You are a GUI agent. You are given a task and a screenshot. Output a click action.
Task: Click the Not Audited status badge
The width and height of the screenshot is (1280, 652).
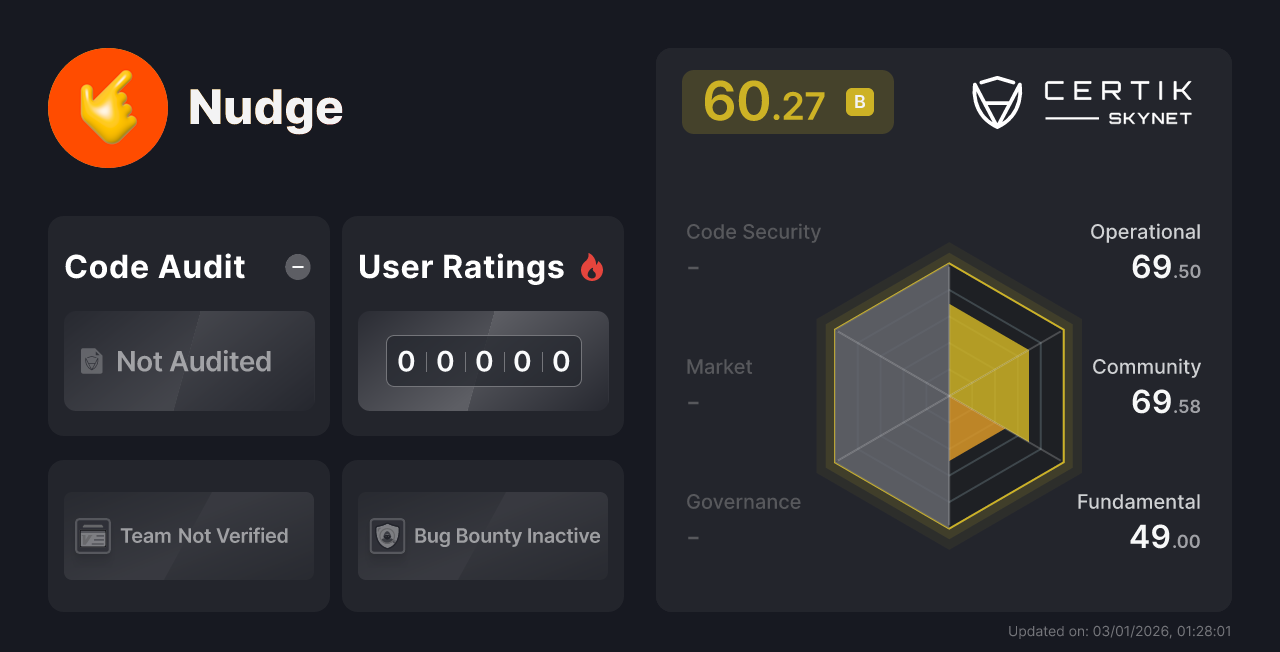189,362
